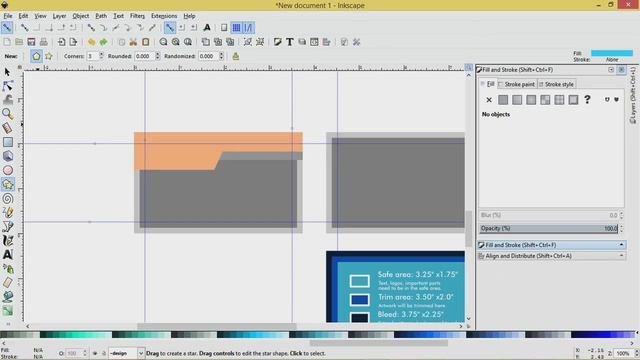Toggle snap to grids button

(236, 28)
